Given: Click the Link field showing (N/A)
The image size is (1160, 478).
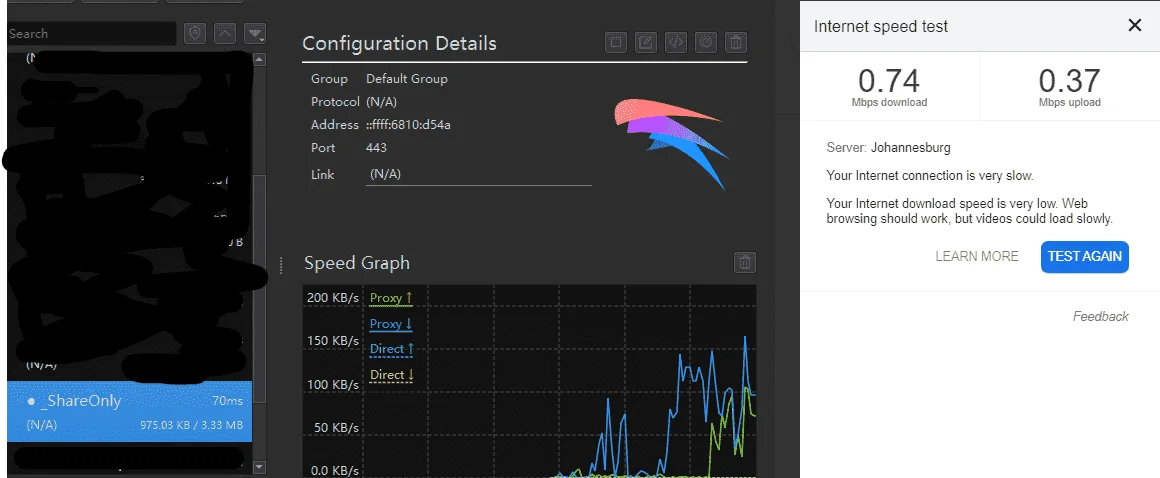Looking at the screenshot, I should coord(479,175).
